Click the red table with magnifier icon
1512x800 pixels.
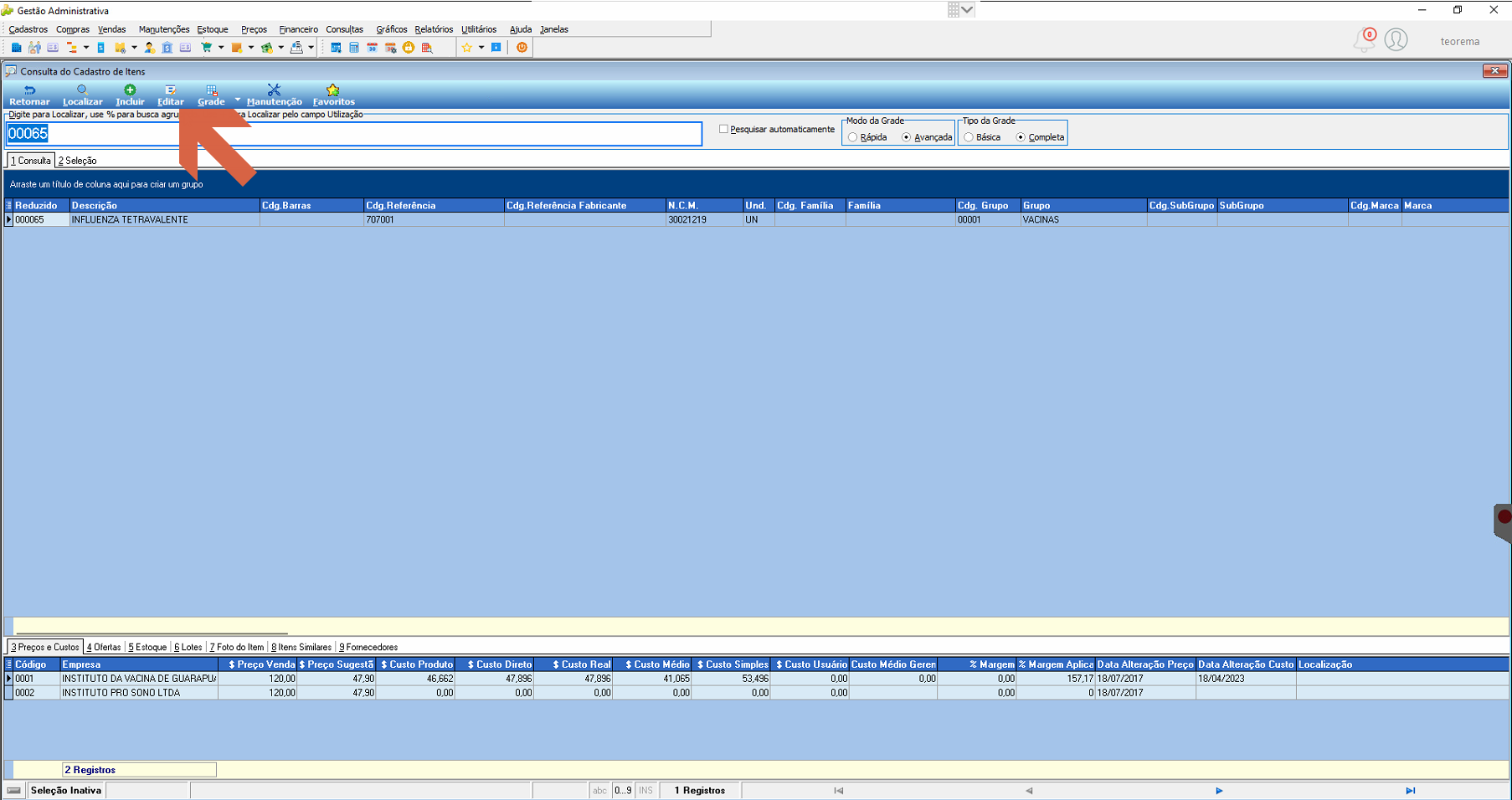point(427,48)
